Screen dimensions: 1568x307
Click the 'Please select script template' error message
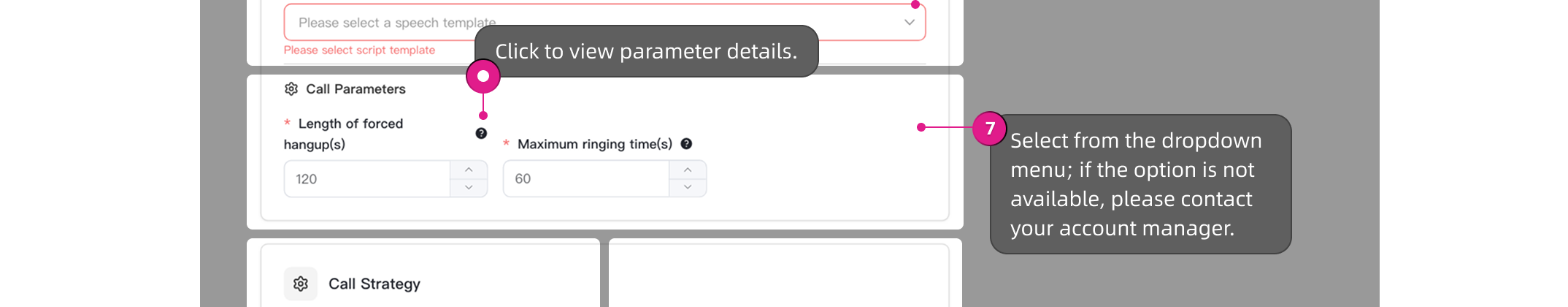(x=359, y=50)
